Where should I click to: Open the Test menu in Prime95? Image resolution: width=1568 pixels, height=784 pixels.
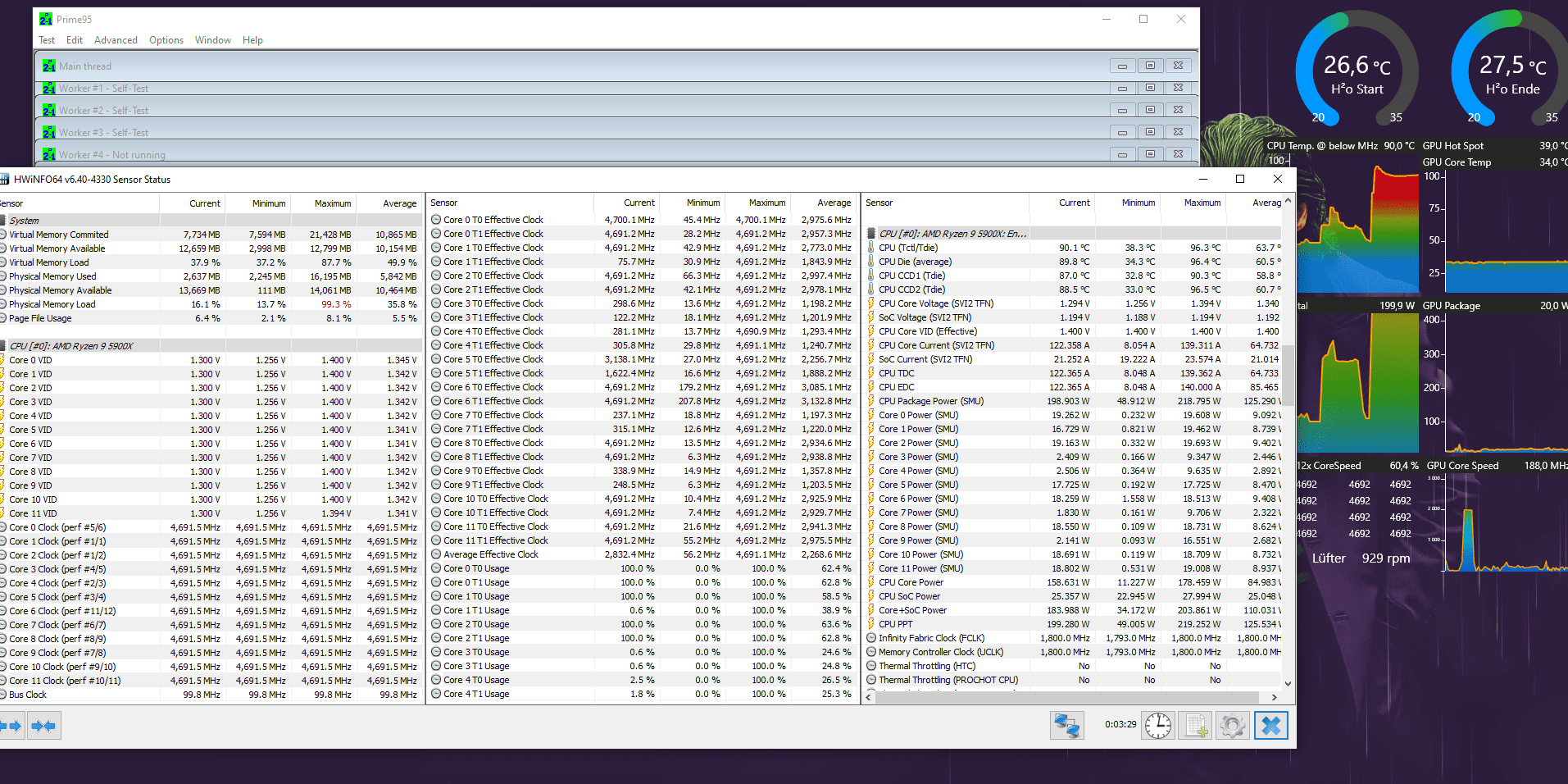click(x=47, y=40)
